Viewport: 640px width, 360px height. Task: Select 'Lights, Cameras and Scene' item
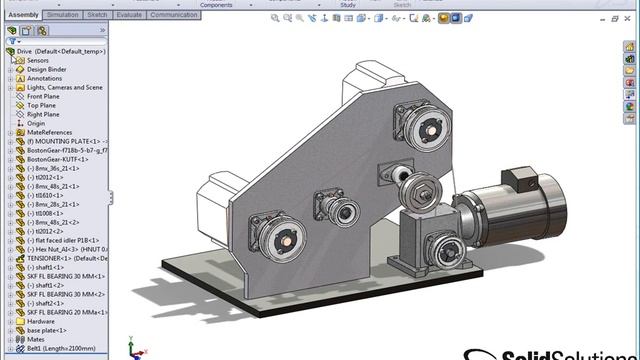64,87
